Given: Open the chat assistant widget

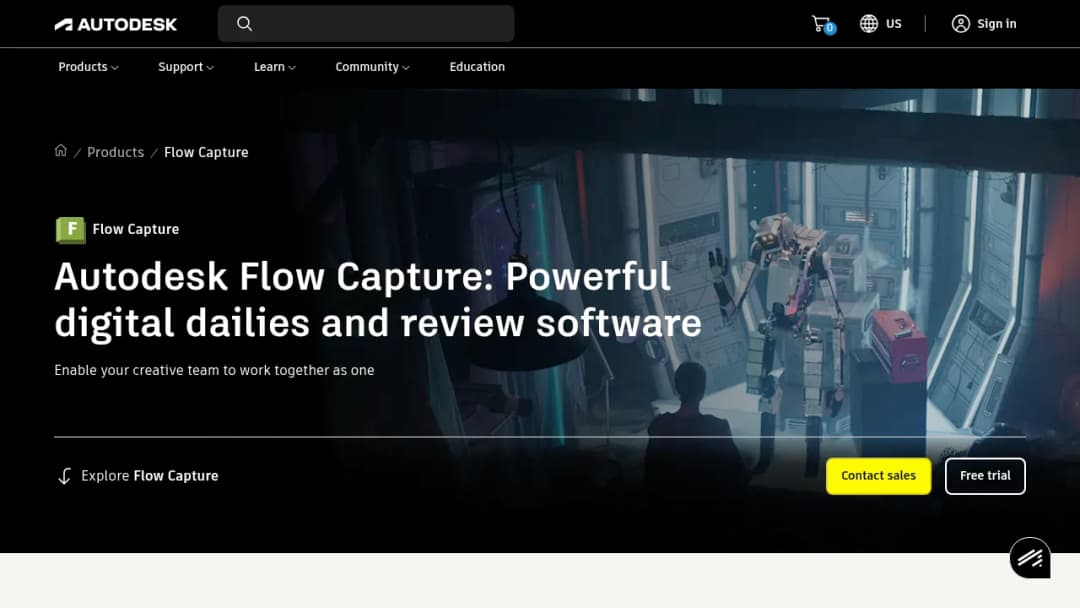Looking at the screenshot, I should point(1030,558).
